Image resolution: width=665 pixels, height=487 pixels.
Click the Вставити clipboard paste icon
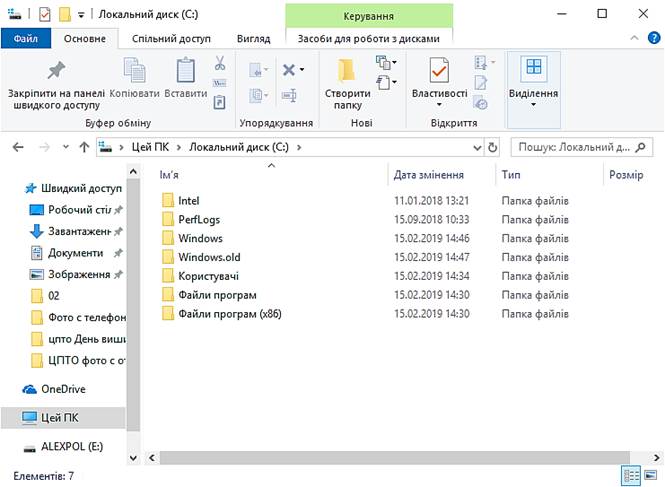[186, 70]
